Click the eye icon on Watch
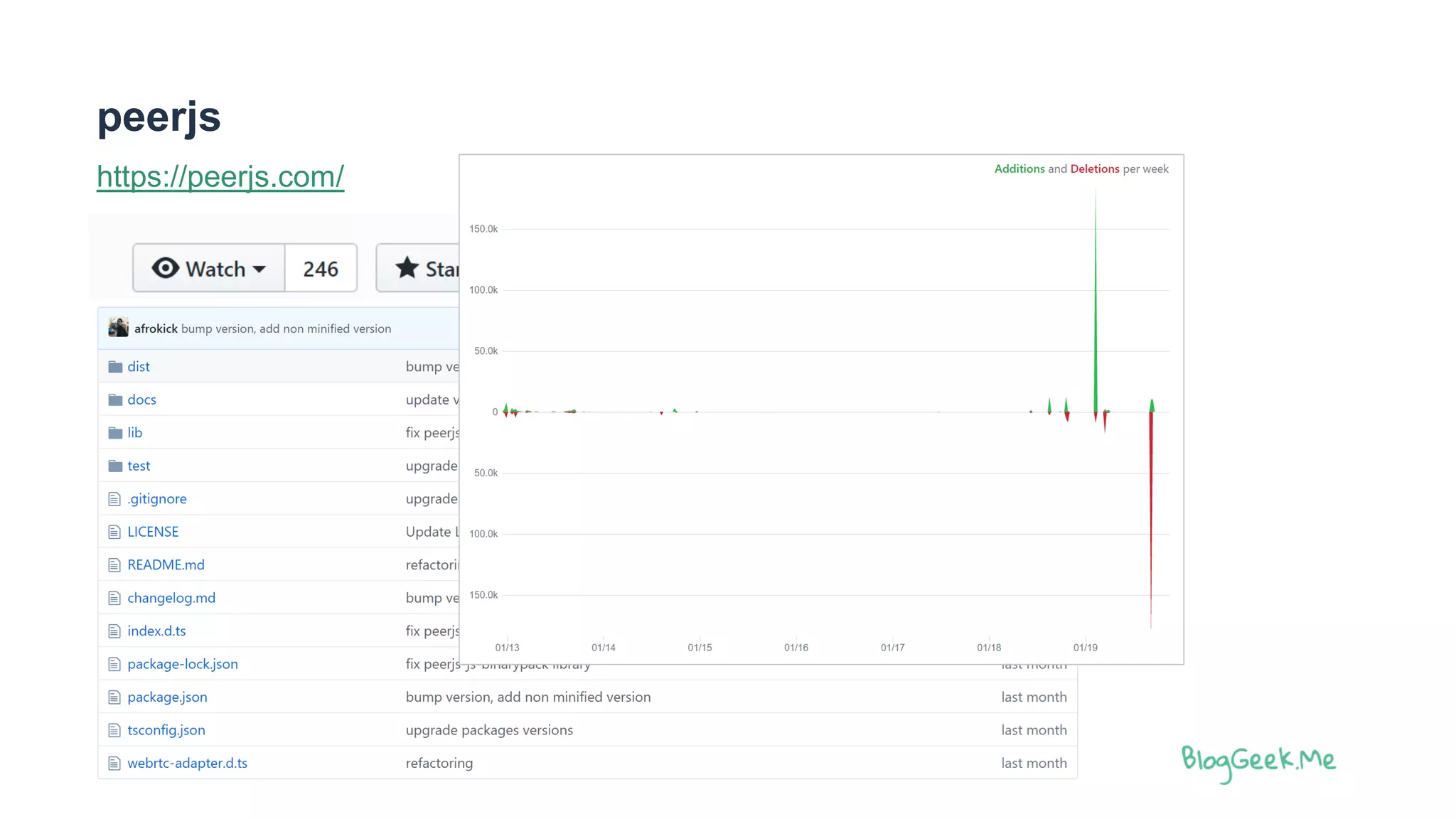This screenshot has width=1456, height=819. click(x=165, y=268)
